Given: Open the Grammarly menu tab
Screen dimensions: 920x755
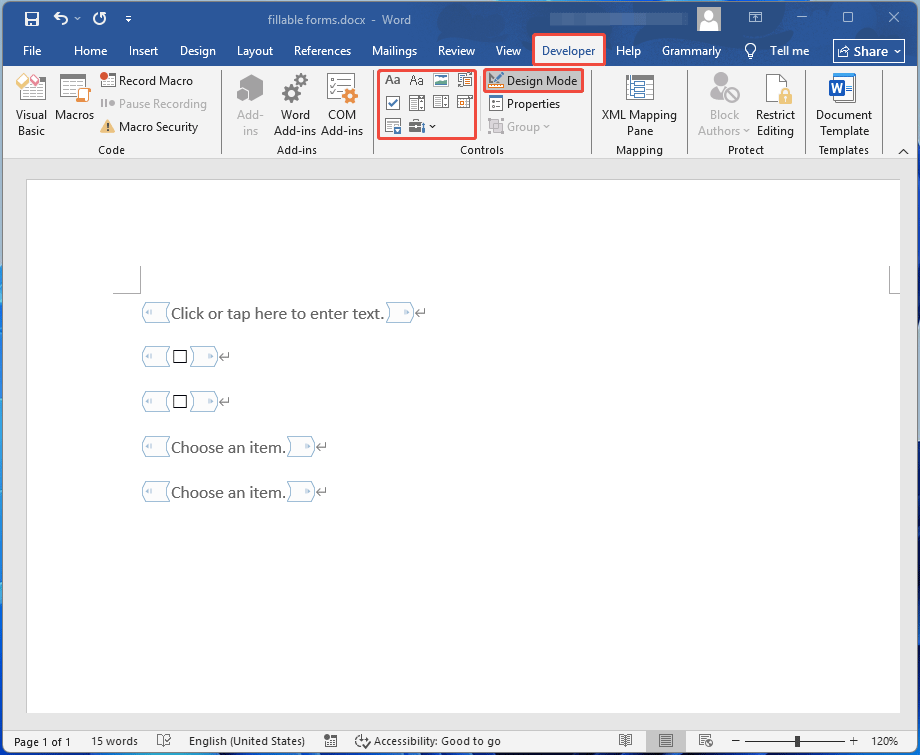Looking at the screenshot, I should pyautogui.click(x=691, y=50).
